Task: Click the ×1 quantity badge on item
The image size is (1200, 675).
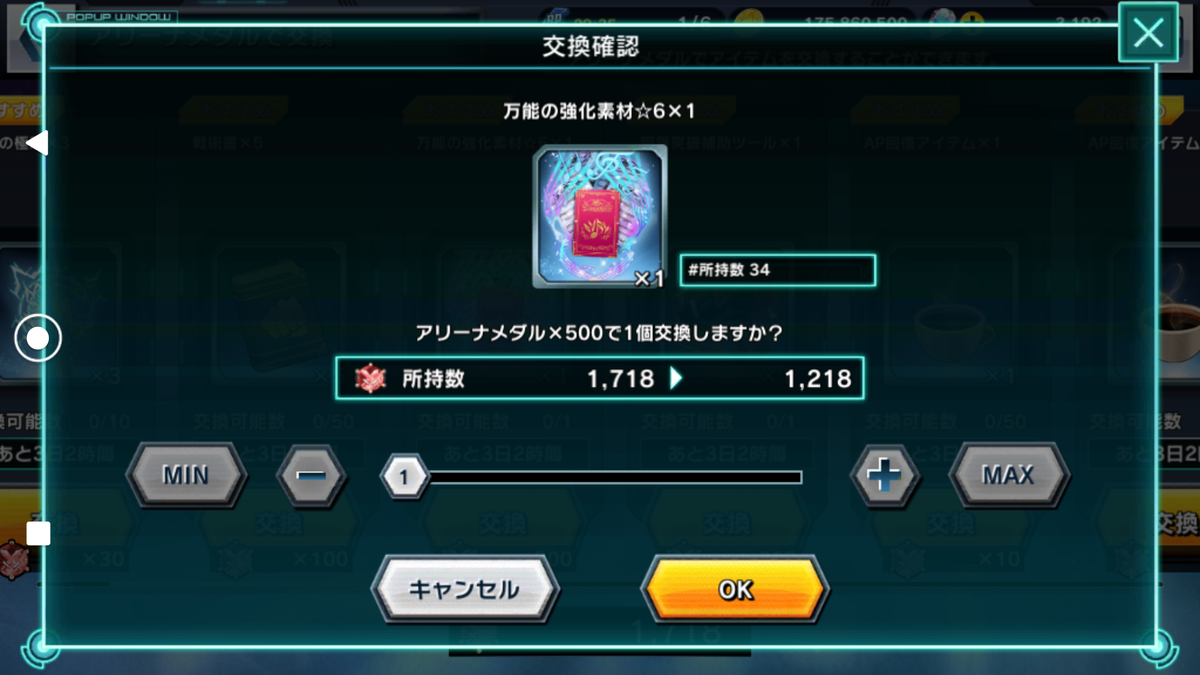Action: click(649, 279)
